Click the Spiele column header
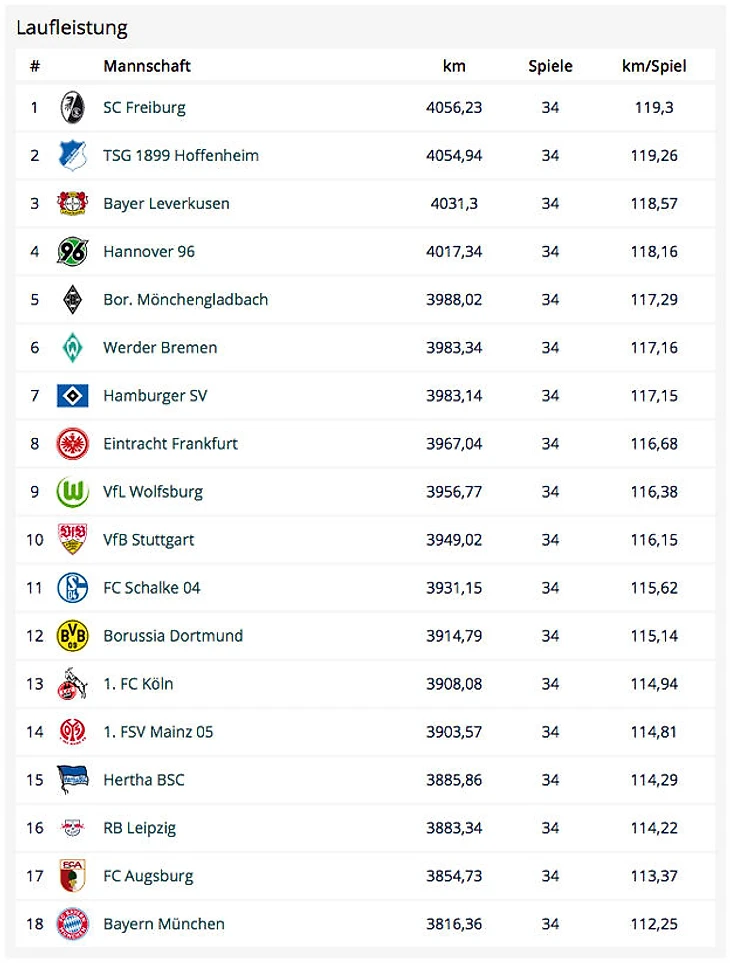 click(550, 66)
